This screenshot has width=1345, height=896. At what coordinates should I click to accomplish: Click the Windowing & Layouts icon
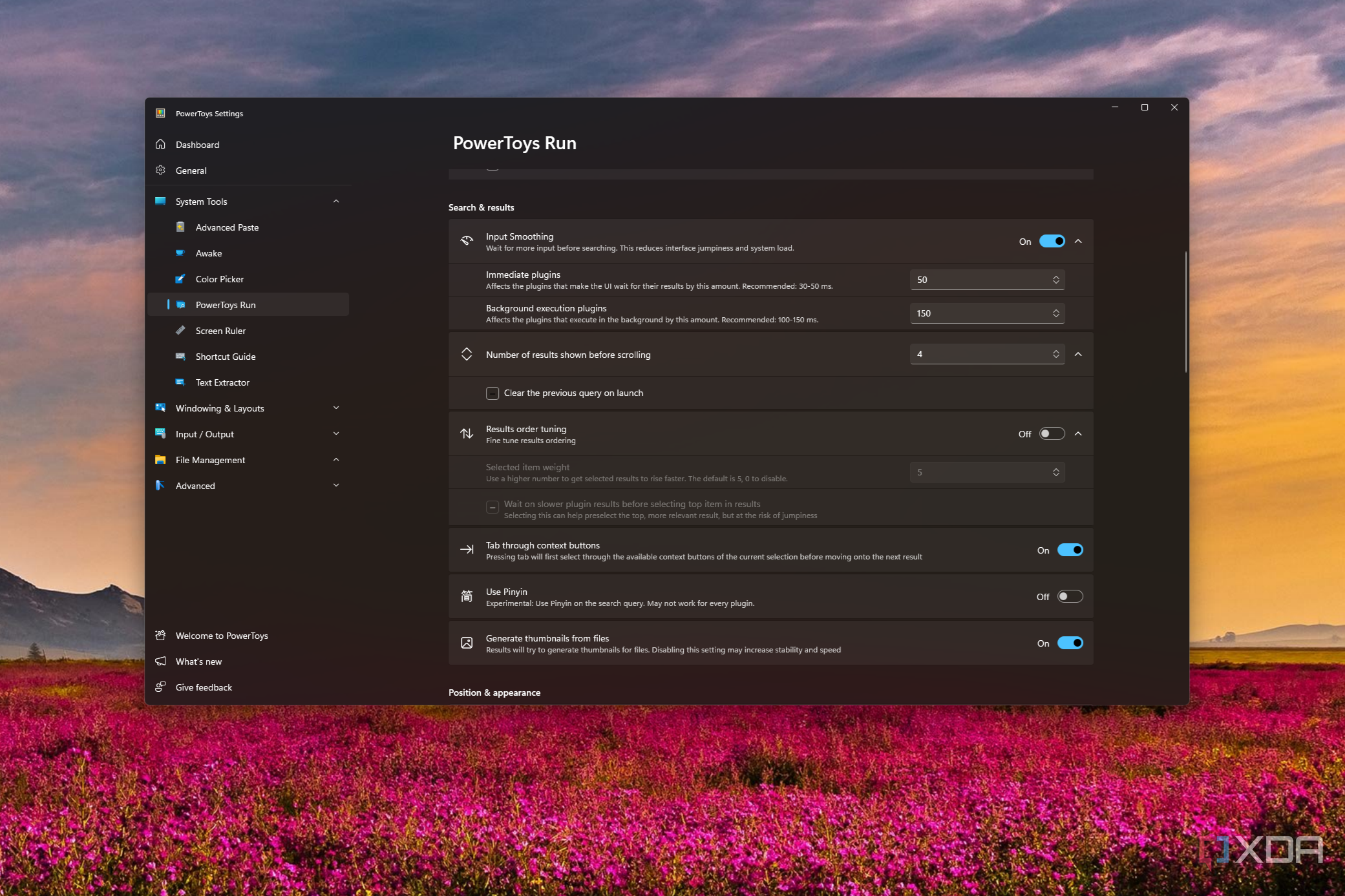click(x=160, y=408)
